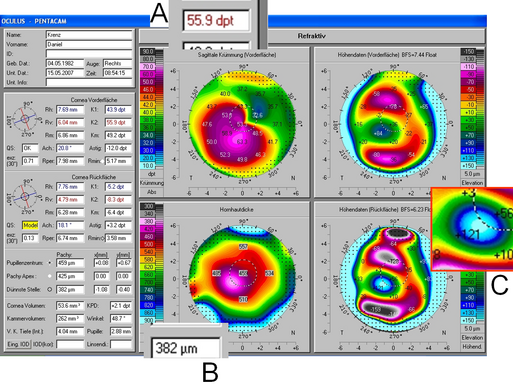The image size is (513, 384).
Task: Click the Dünnste Stelle circle marker
Action: point(50,289)
